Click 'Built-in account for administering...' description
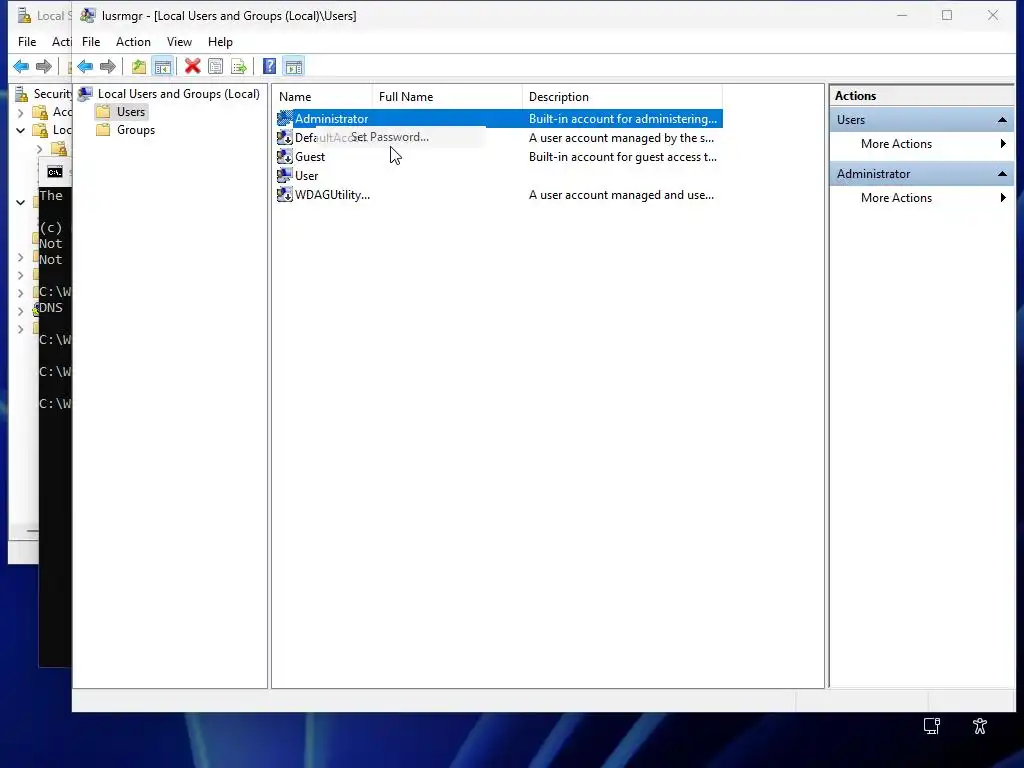Image resolution: width=1024 pixels, height=768 pixels. [622, 119]
